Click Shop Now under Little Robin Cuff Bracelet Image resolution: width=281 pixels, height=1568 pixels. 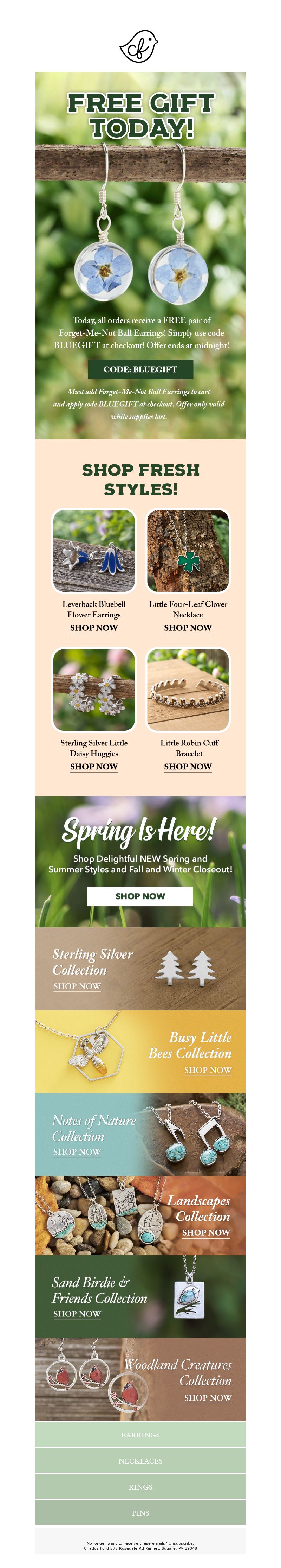click(188, 766)
